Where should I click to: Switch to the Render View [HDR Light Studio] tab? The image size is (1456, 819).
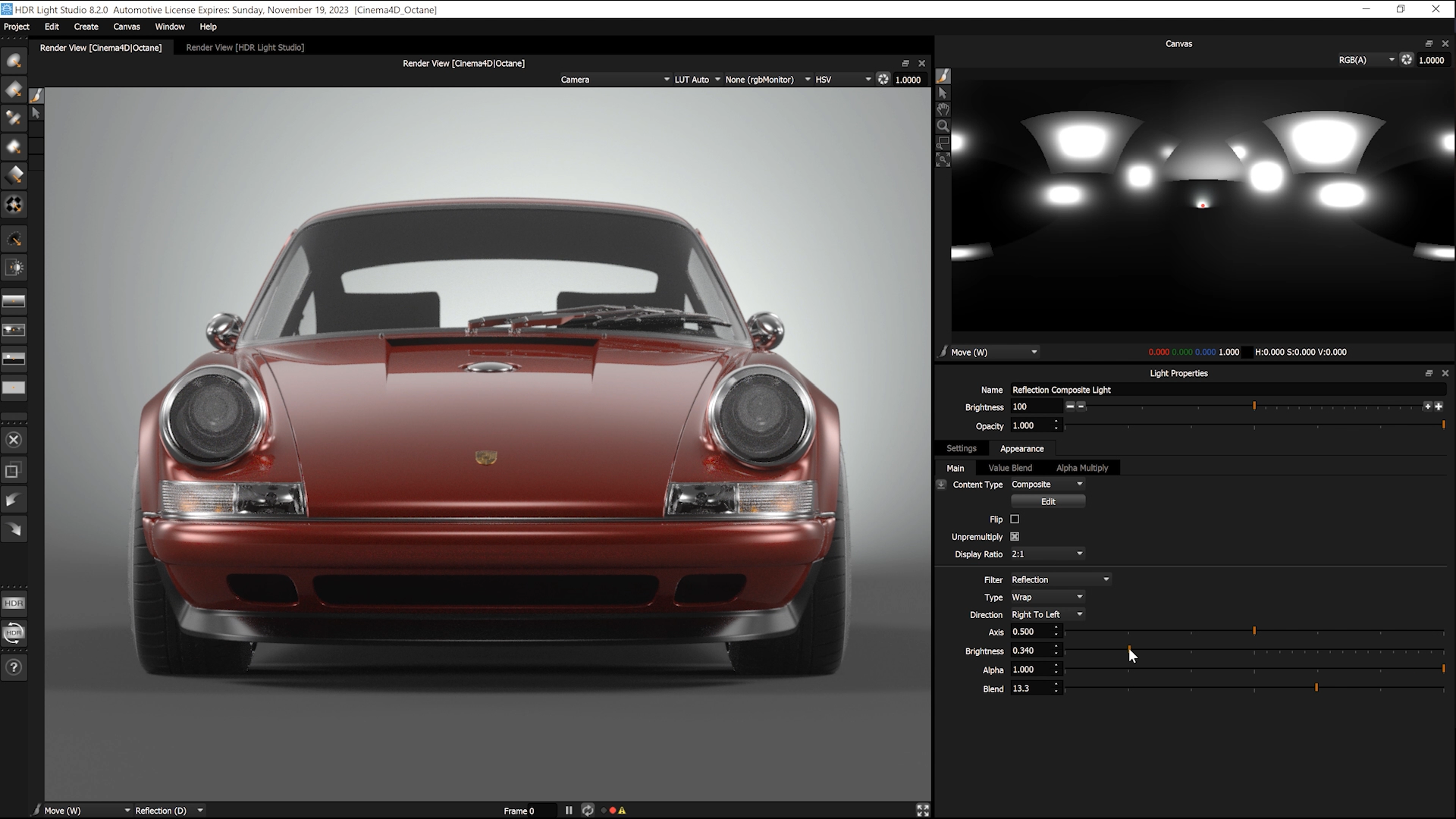pyautogui.click(x=244, y=47)
